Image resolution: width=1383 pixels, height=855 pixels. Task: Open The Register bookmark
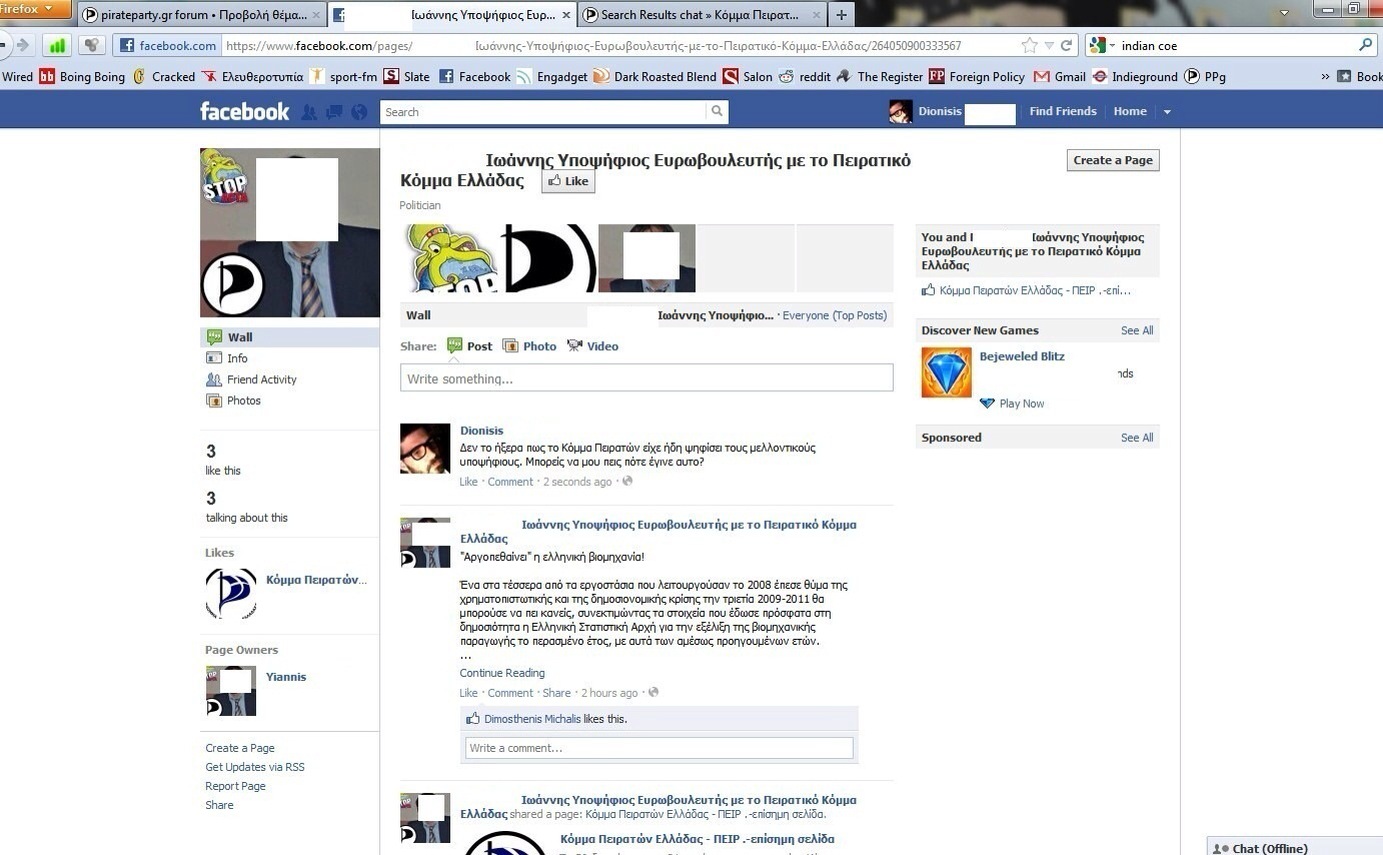[880, 76]
